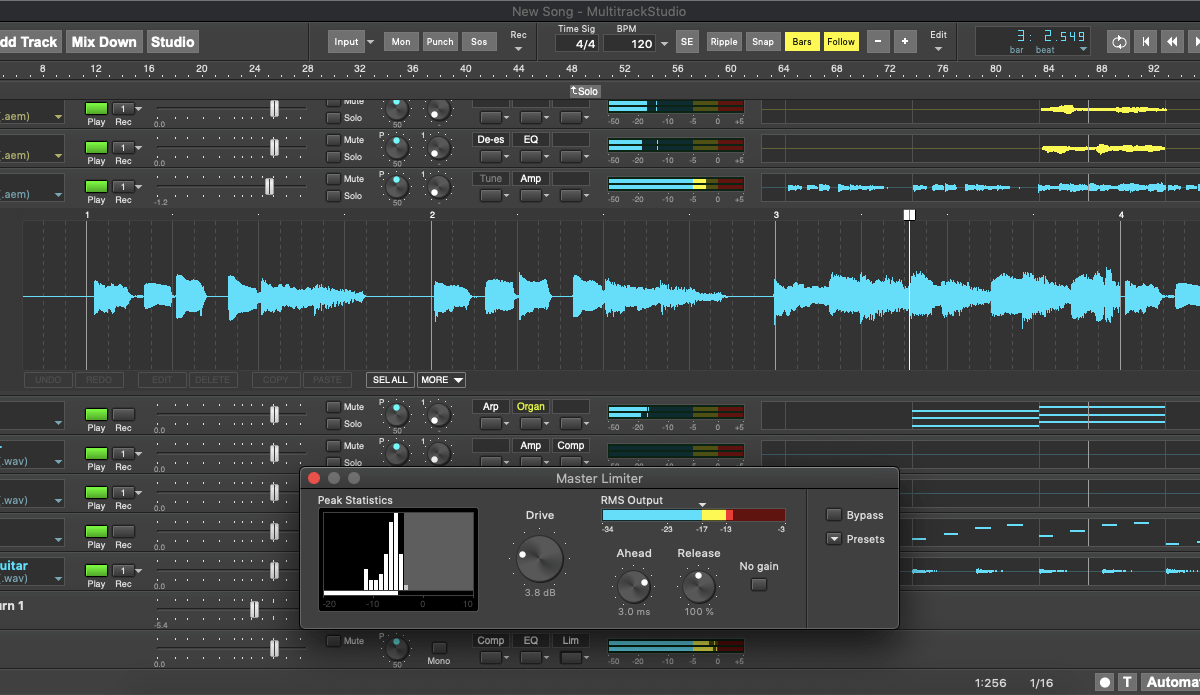This screenshot has height=695, width=1200.
Task: Click the go-to-start transport button
Action: (x=1145, y=42)
